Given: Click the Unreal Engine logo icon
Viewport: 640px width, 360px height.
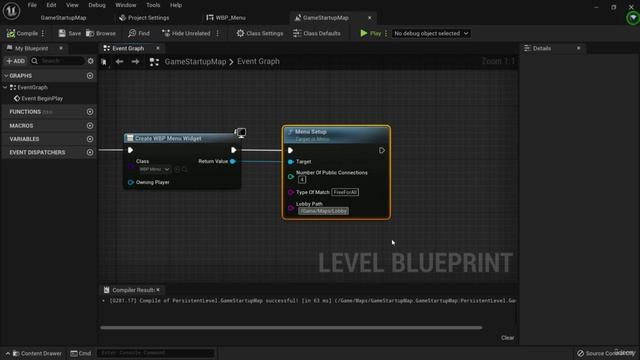Looking at the screenshot, I should [x=11, y=11].
